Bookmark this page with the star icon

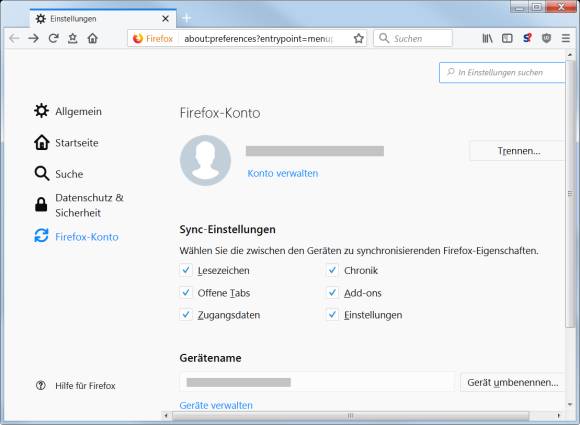coord(358,38)
